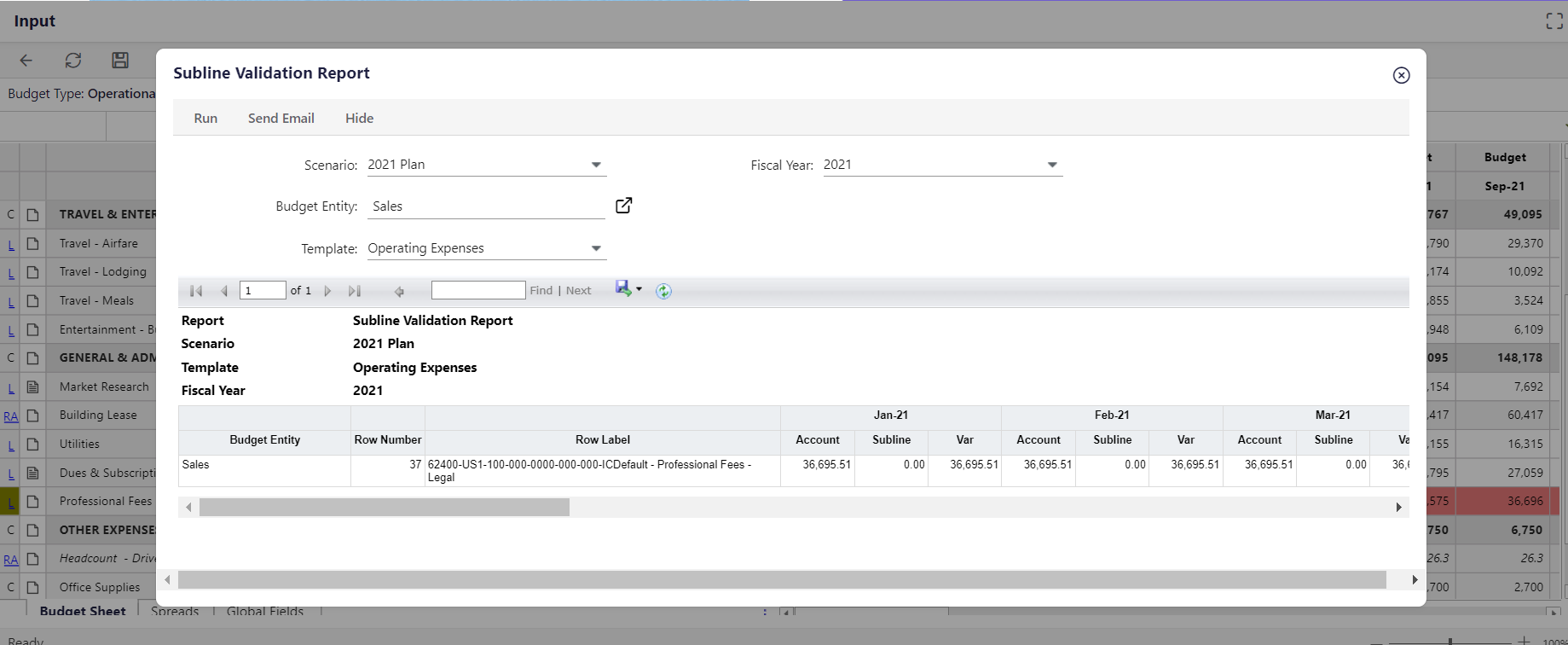Switch to the Spreads tab
Viewport: 1568px width, 645px height.
click(175, 611)
